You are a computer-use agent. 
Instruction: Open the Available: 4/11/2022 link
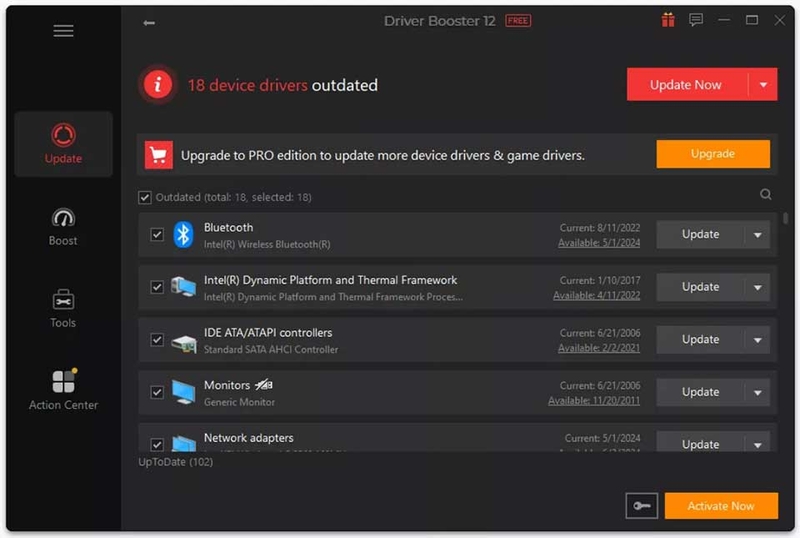[x=596, y=296]
